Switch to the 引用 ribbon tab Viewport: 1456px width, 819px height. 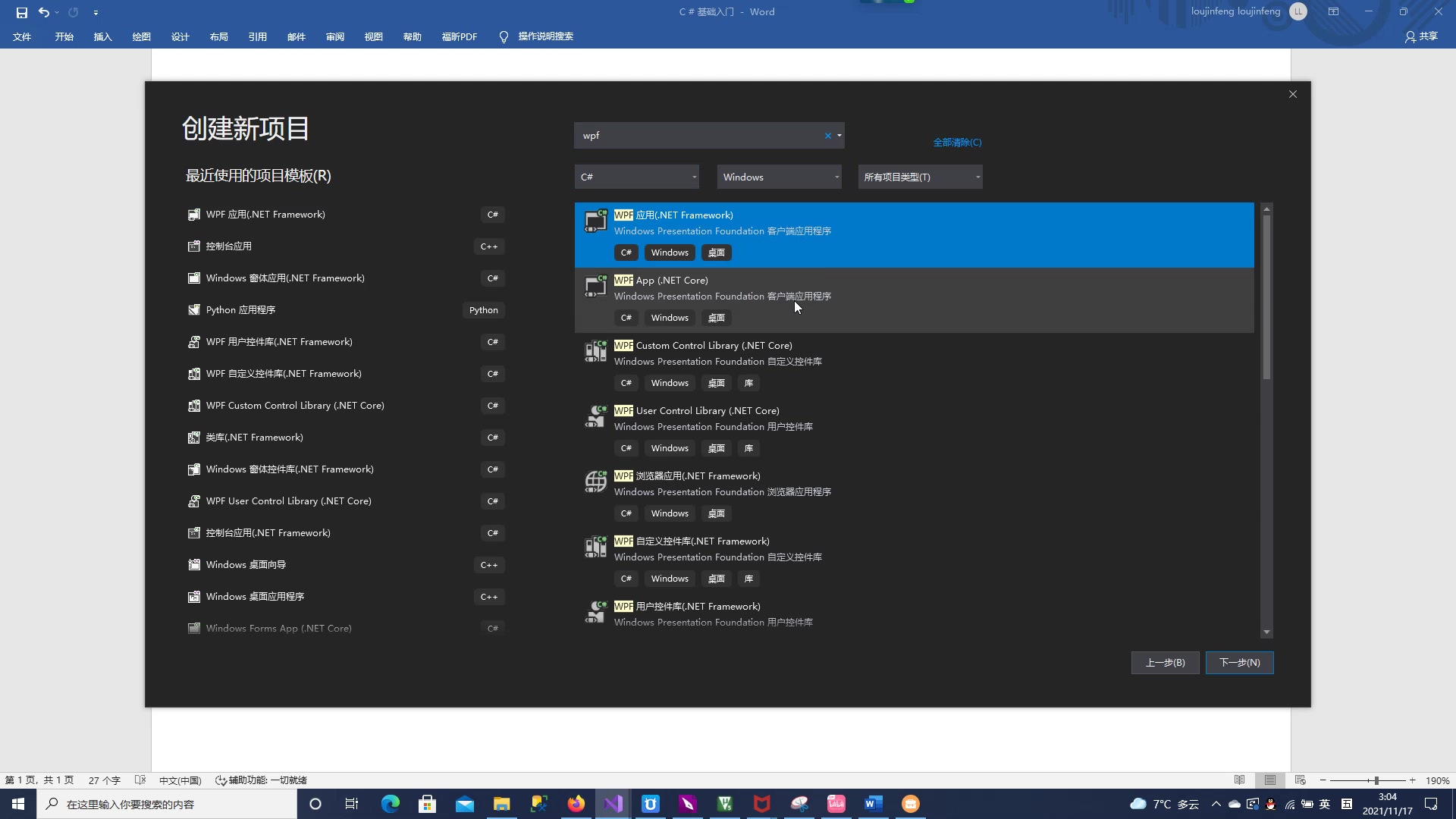point(257,36)
